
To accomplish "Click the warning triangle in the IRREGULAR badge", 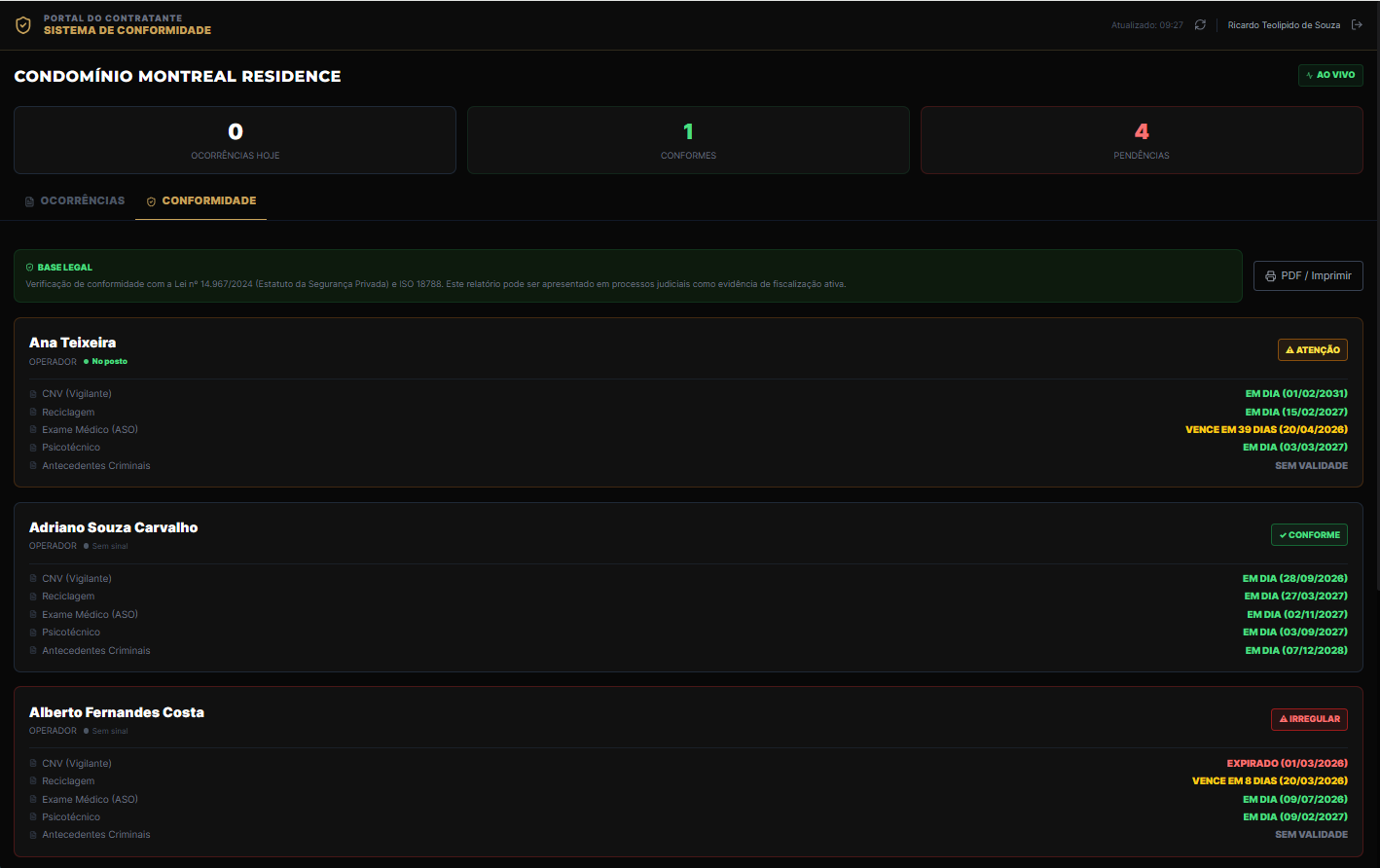I will pyautogui.click(x=1284, y=719).
